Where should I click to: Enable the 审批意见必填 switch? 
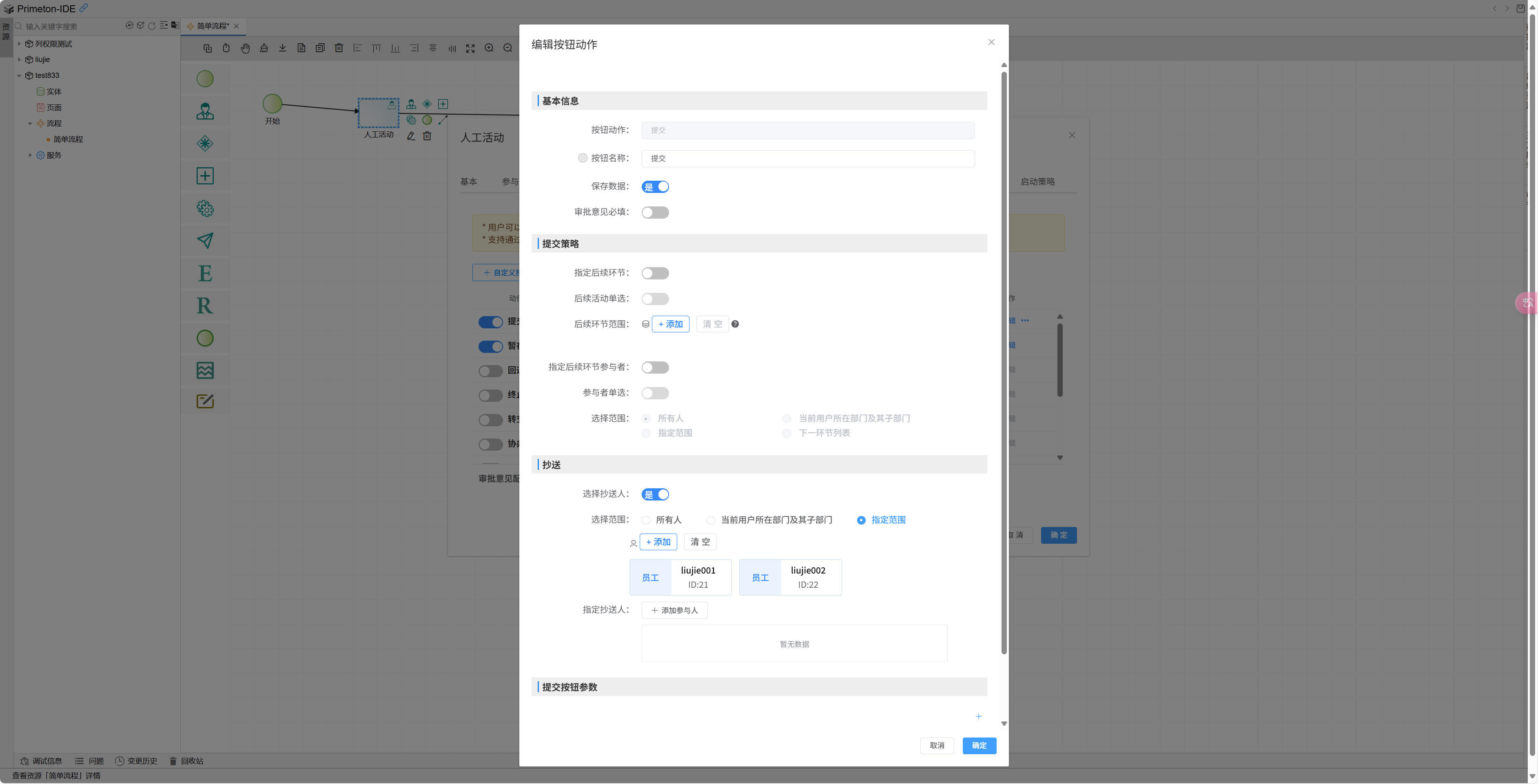655,213
